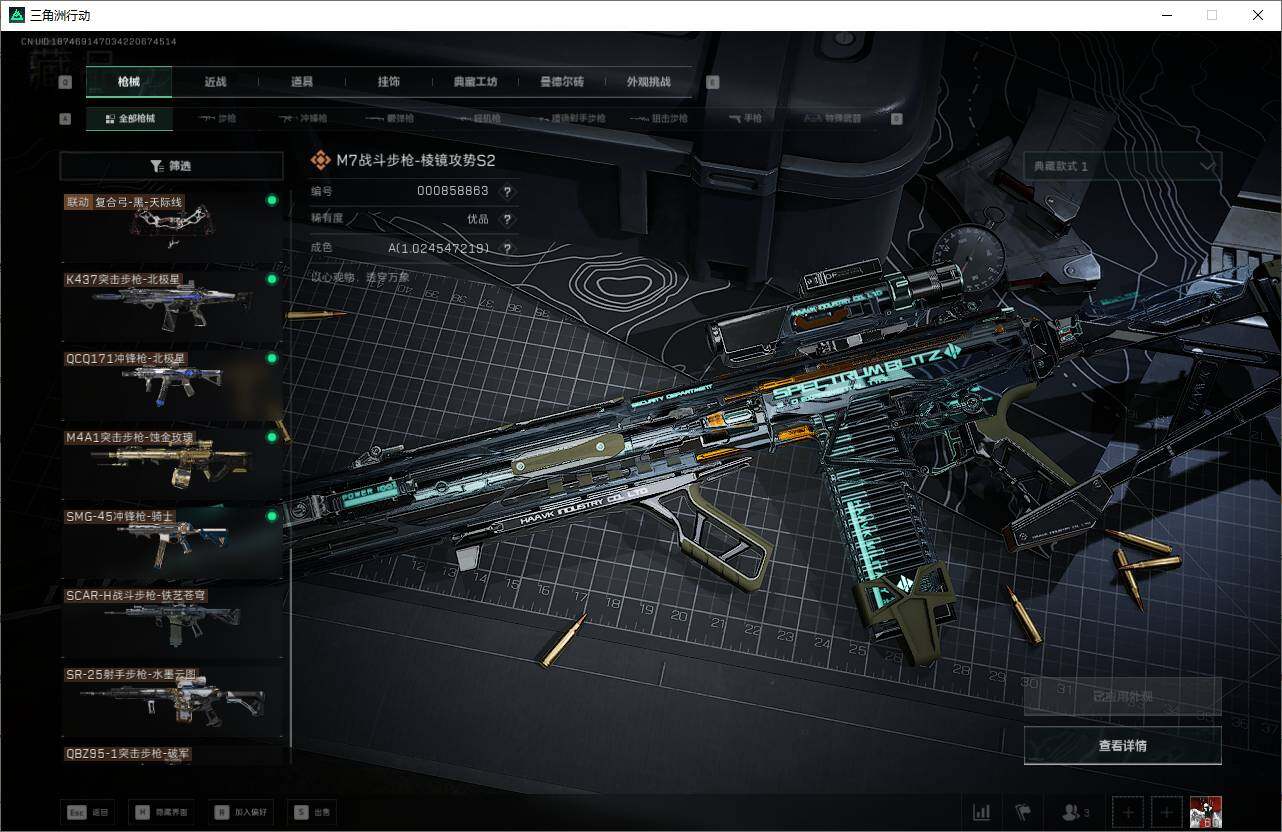Click the serial number 000858863
The image size is (1282, 832).
pyautogui.click(x=453, y=191)
